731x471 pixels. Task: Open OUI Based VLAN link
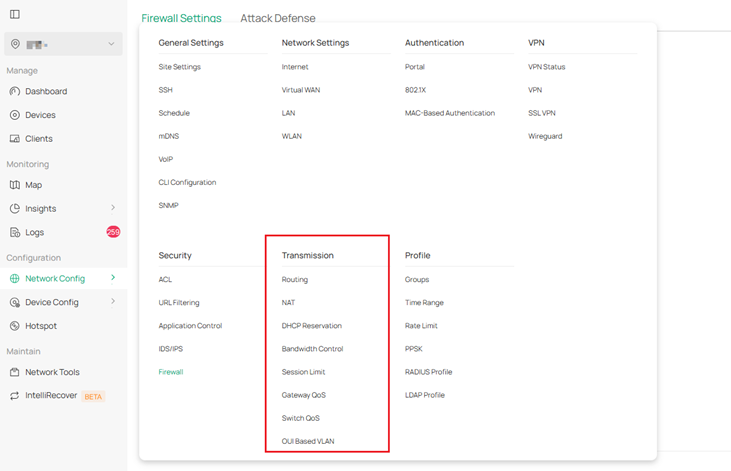pos(308,441)
